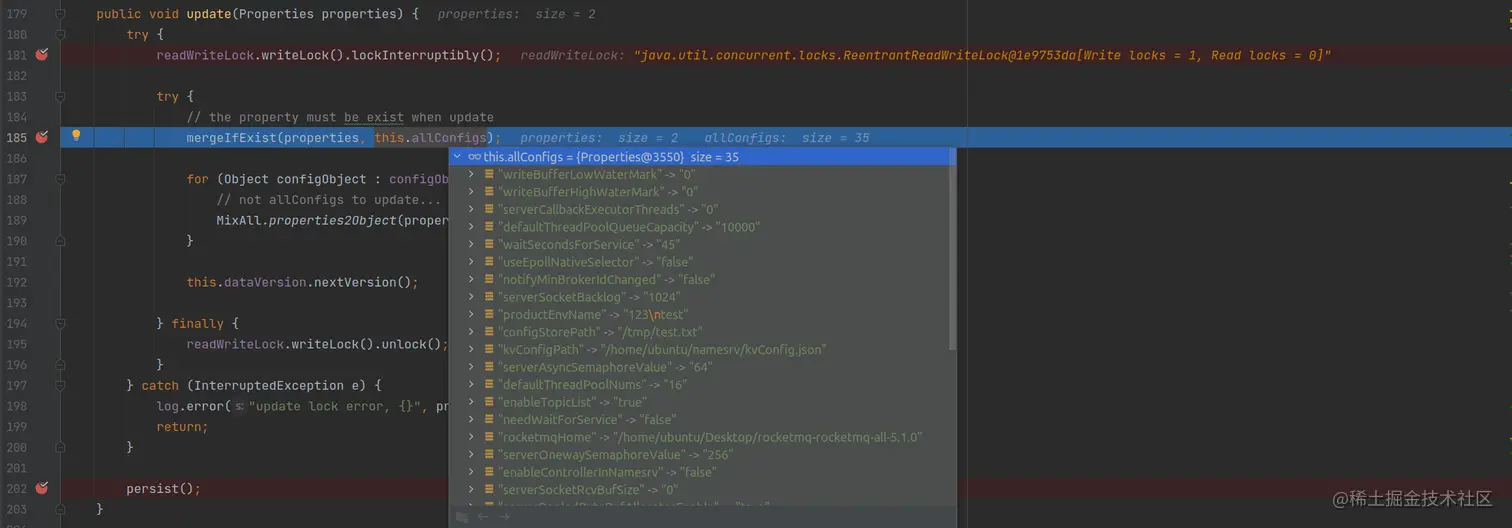Click the field icon of needWaitForService
The height and width of the screenshot is (528, 1512).
[490, 419]
